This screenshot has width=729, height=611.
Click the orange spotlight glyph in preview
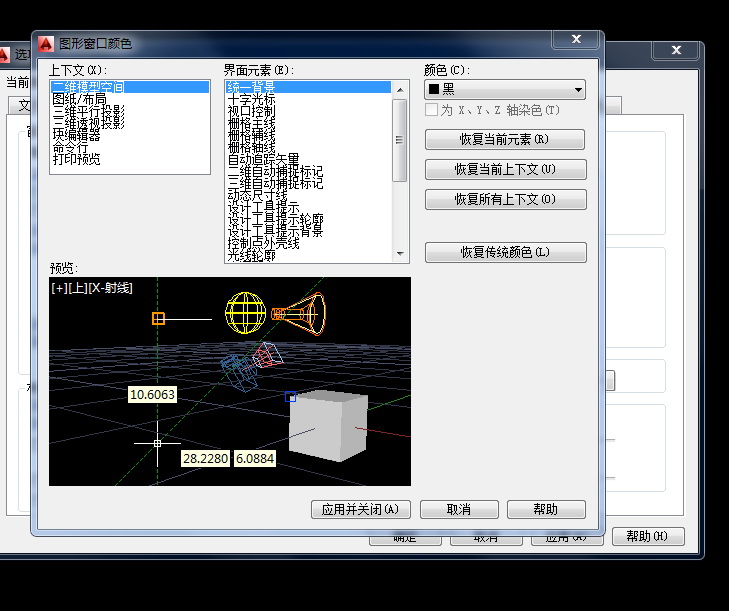(x=298, y=313)
